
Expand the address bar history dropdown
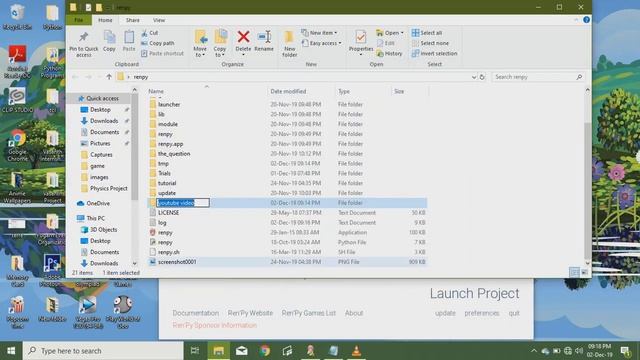(473, 77)
